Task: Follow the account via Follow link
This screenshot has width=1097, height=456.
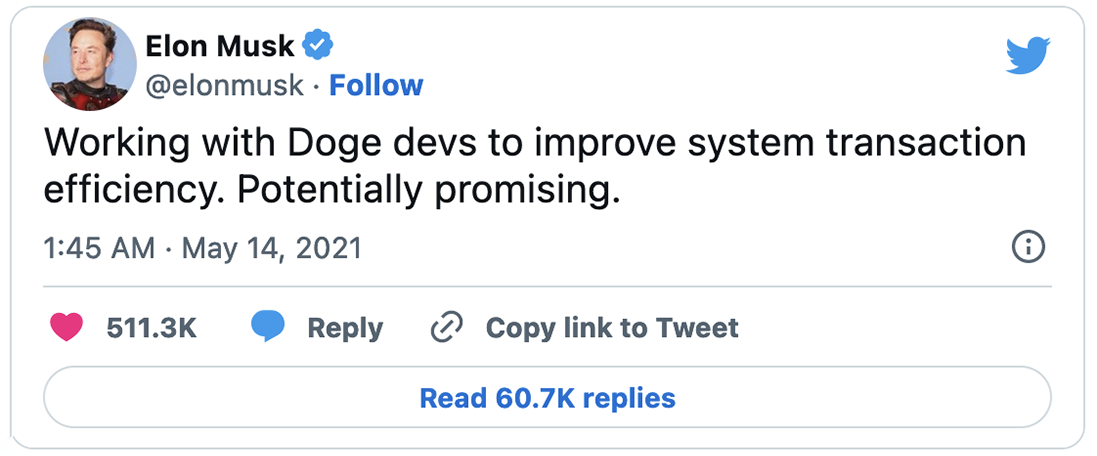Action: [x=376, y=86]
